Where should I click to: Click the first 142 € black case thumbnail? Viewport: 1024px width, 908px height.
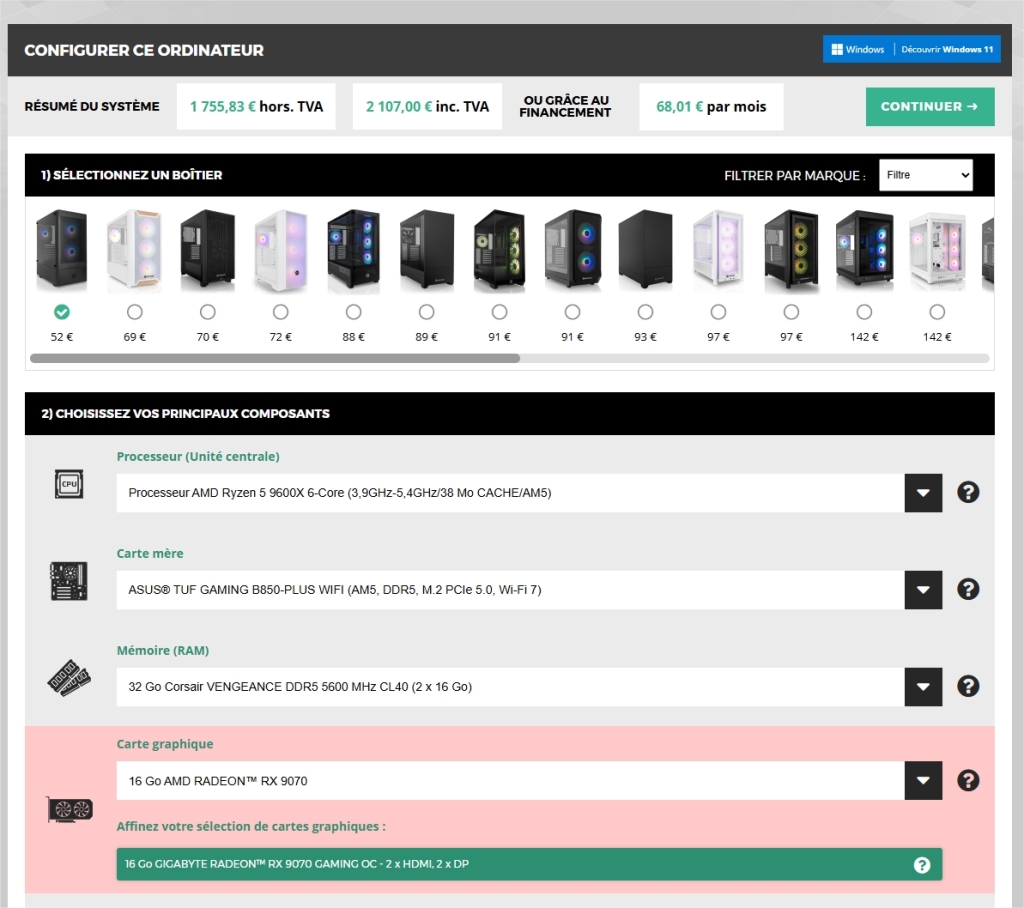pyautogui.click(x=864, y=250)
